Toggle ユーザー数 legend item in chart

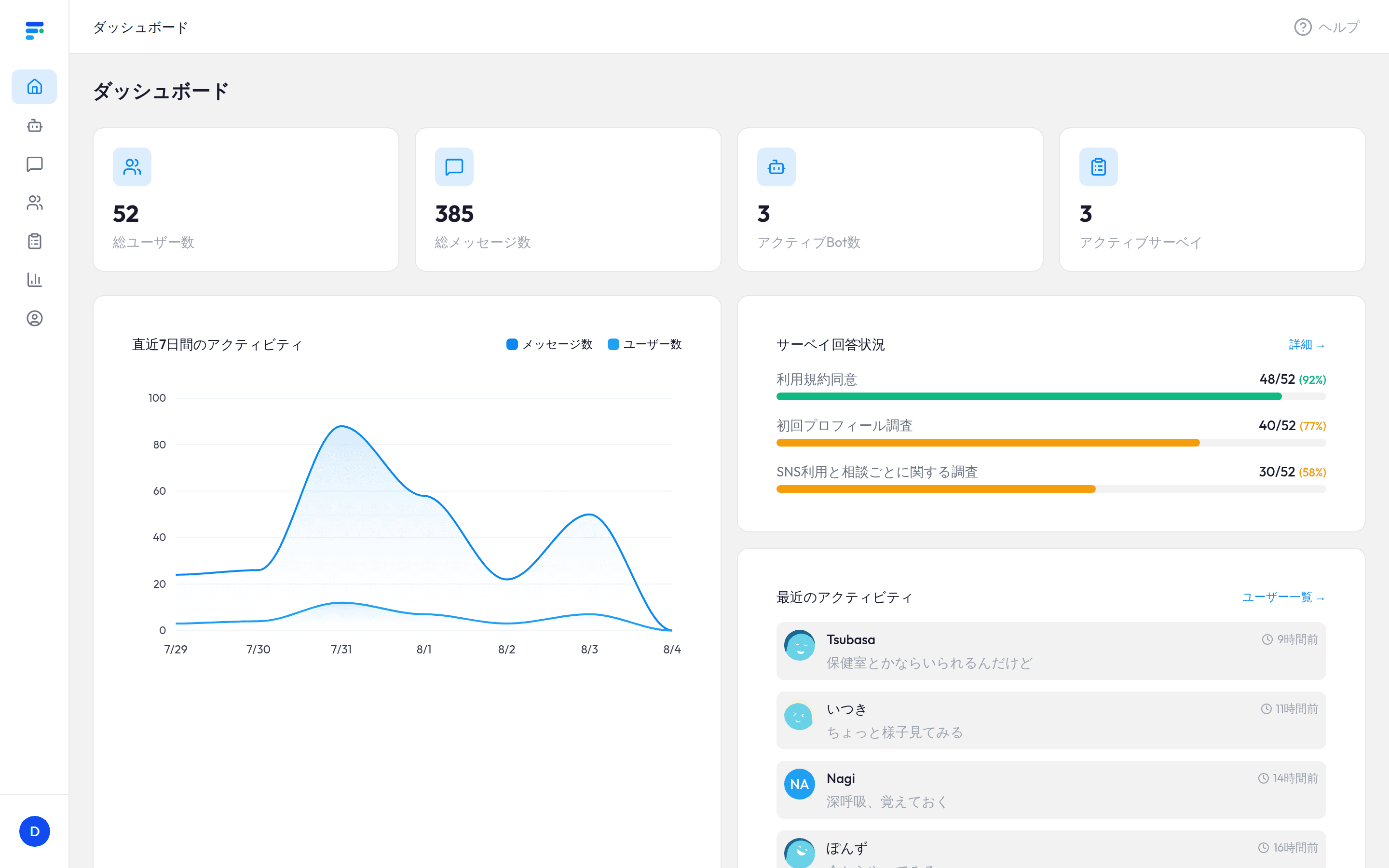(x=644, y=344)
